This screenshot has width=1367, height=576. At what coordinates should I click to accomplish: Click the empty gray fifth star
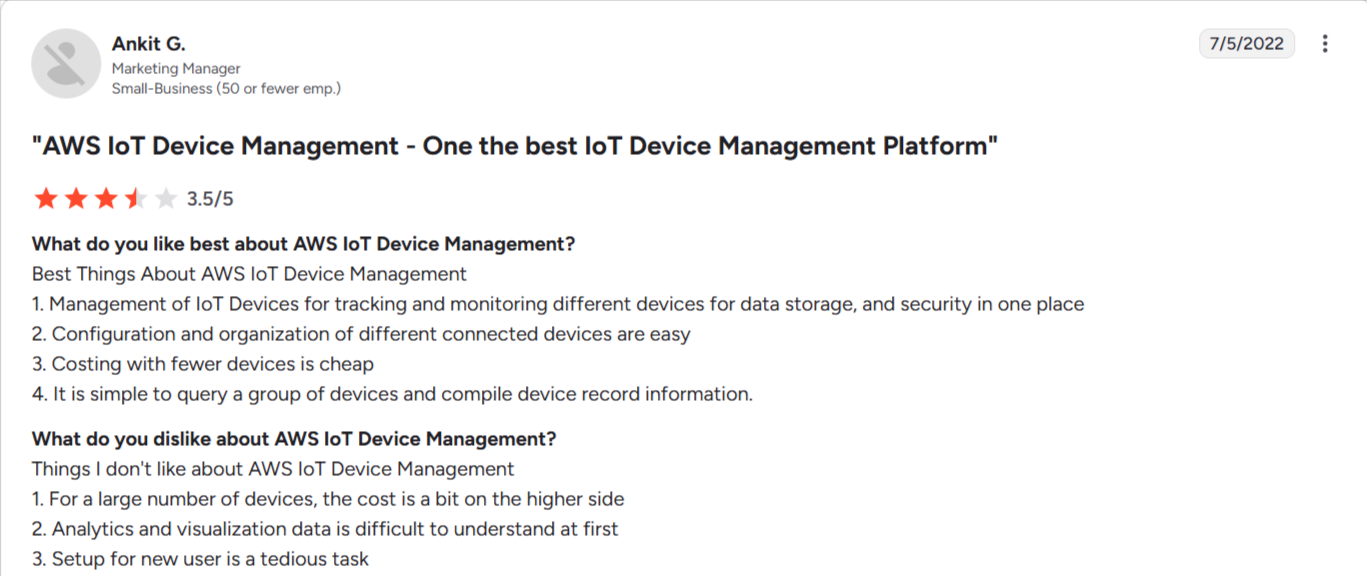166,198
